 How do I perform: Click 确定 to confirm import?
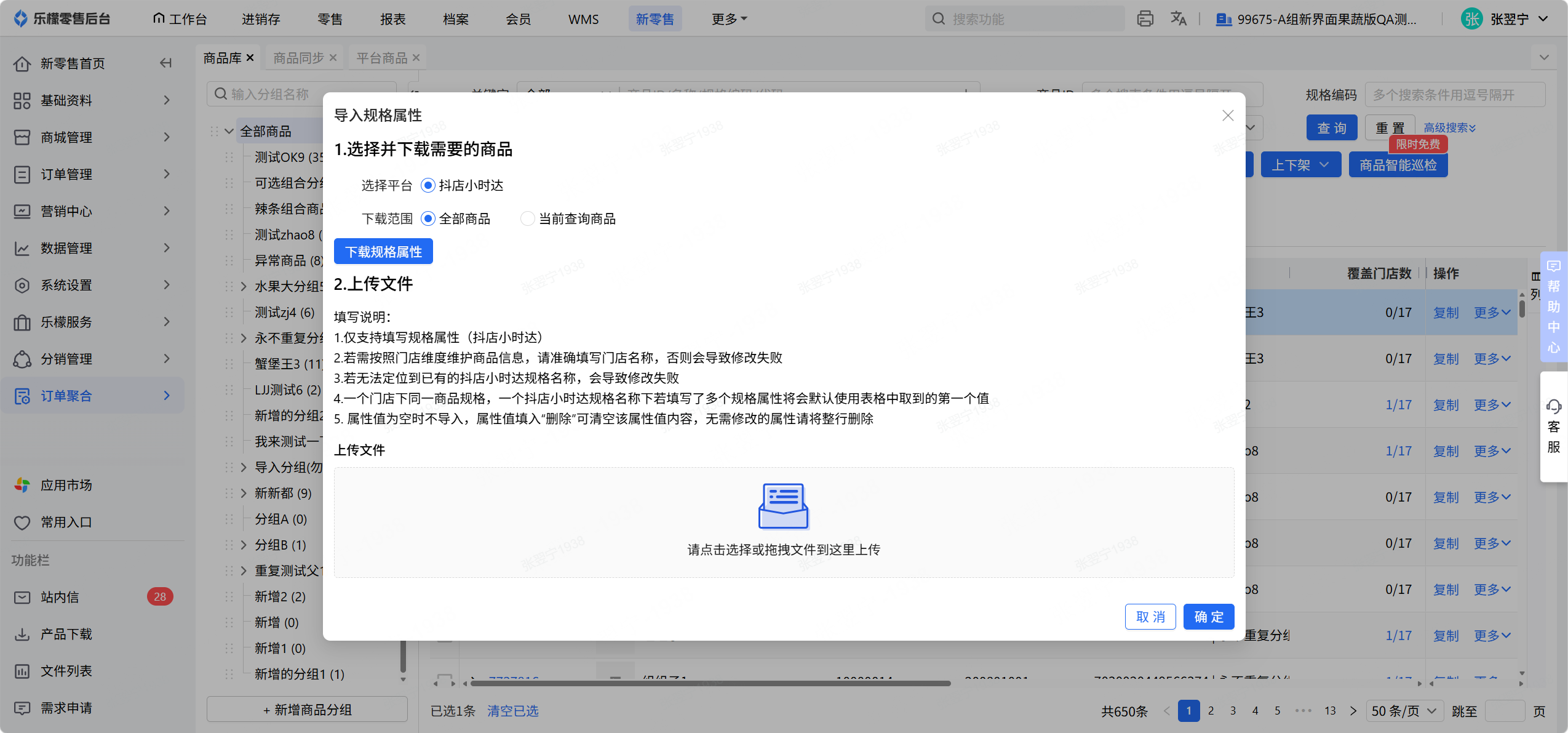click(1209, 617)
